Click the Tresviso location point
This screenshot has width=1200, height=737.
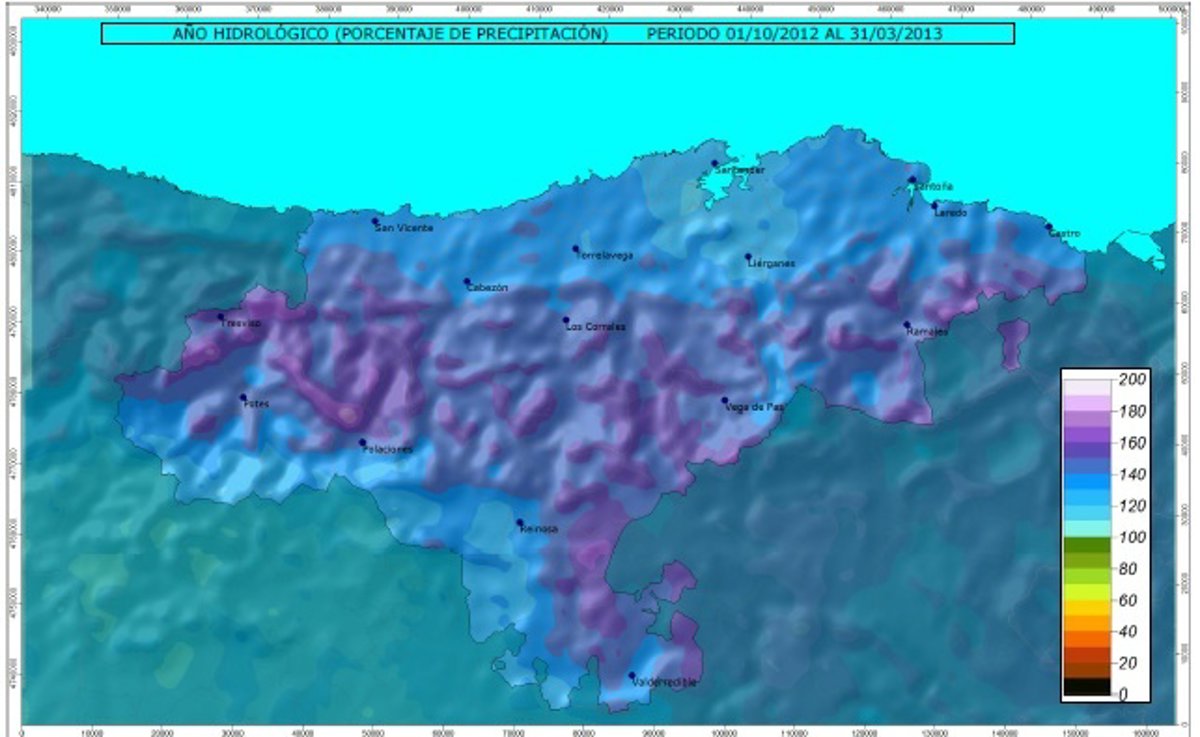point(221,317)
